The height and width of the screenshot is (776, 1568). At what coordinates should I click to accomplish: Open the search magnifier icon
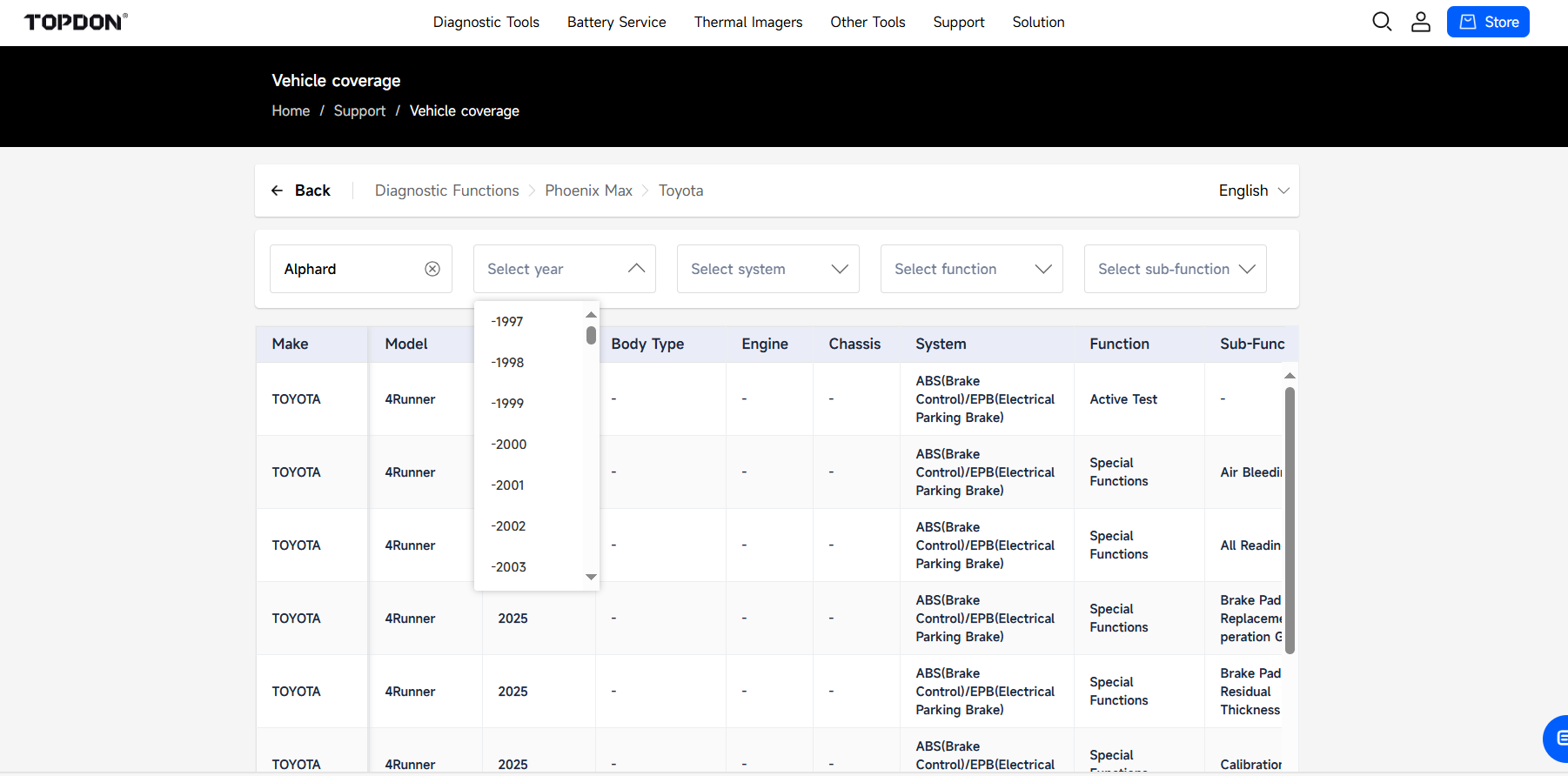1382,22
